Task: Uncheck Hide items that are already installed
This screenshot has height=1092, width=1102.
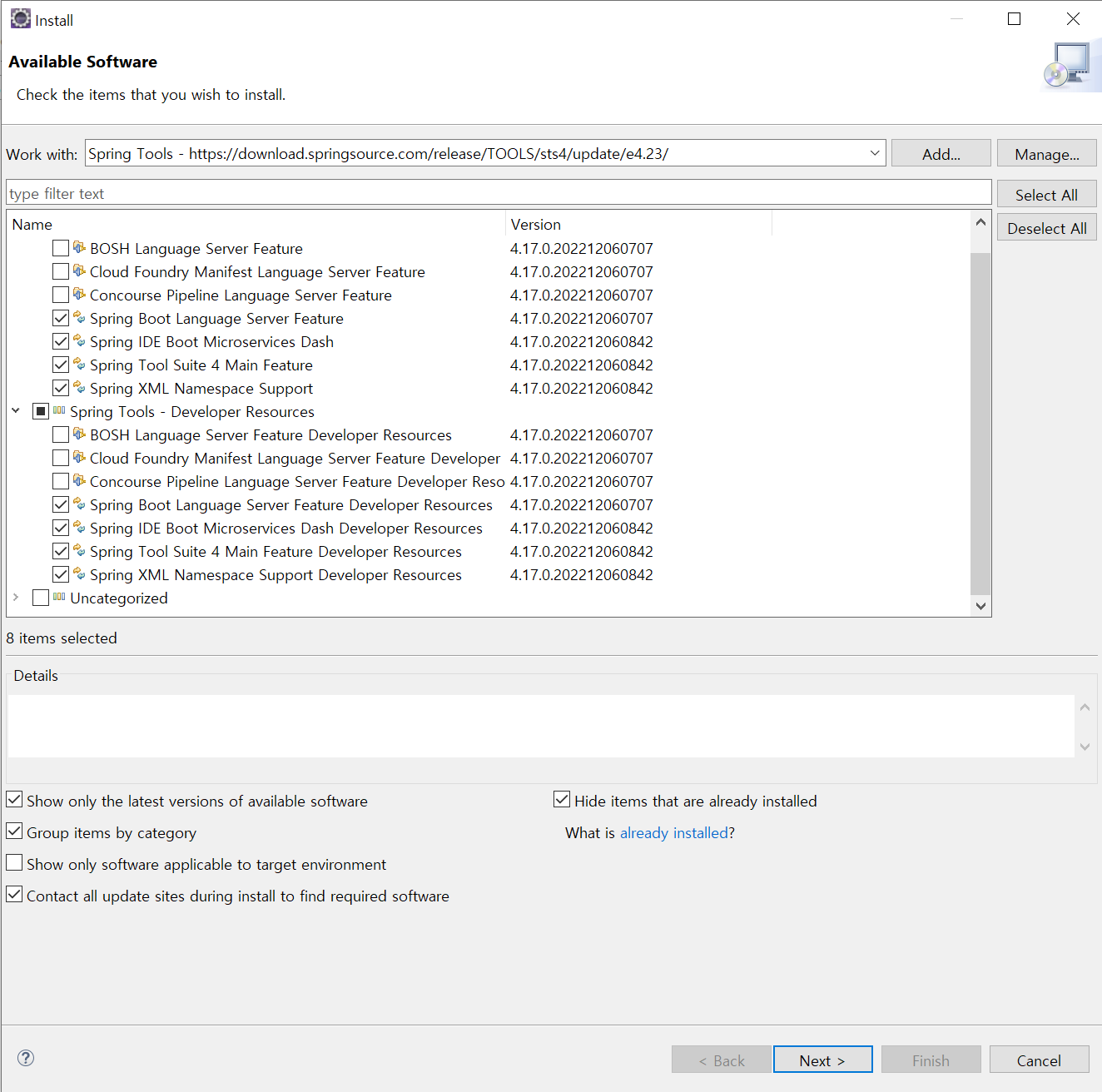Action: tap(562, 800)
